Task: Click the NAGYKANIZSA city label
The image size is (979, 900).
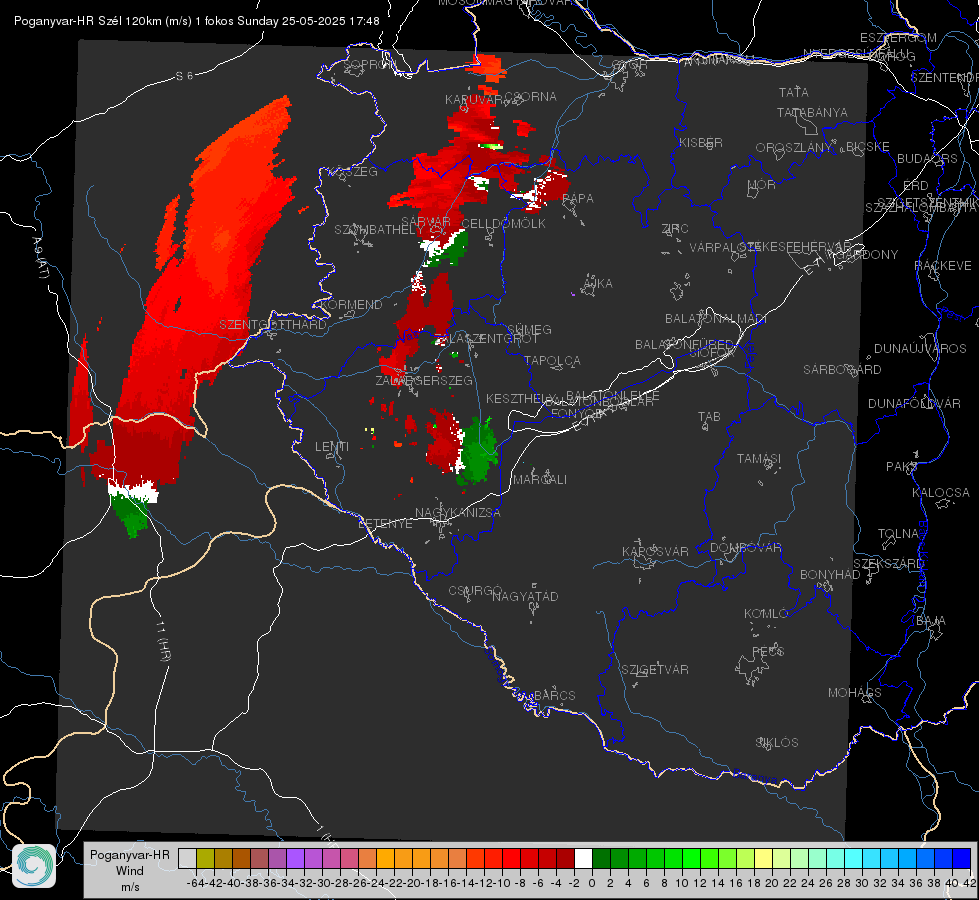Action: 458,513
